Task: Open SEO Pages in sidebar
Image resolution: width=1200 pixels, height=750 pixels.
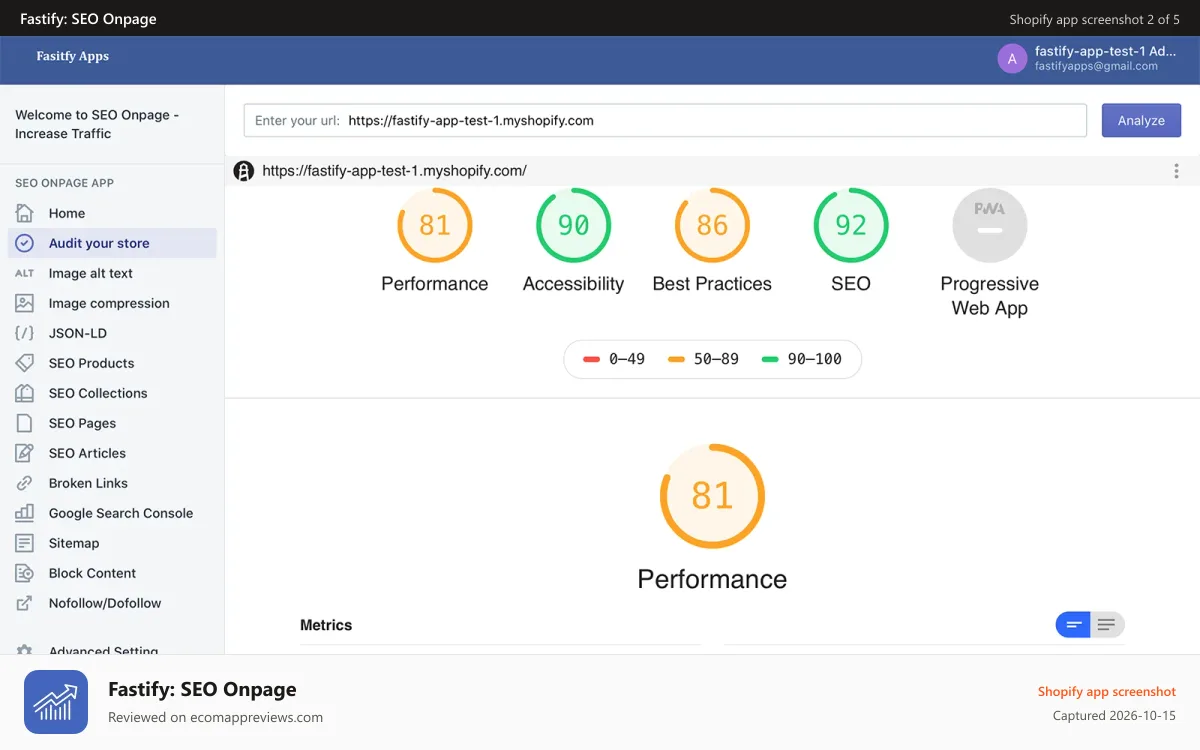Action: point(112,423)
